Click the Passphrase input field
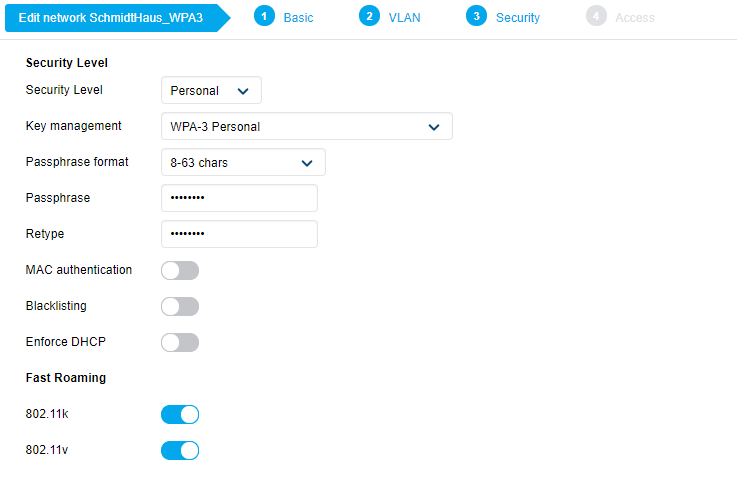The width and height of the screenshot is (737, 491). [239, 198]
